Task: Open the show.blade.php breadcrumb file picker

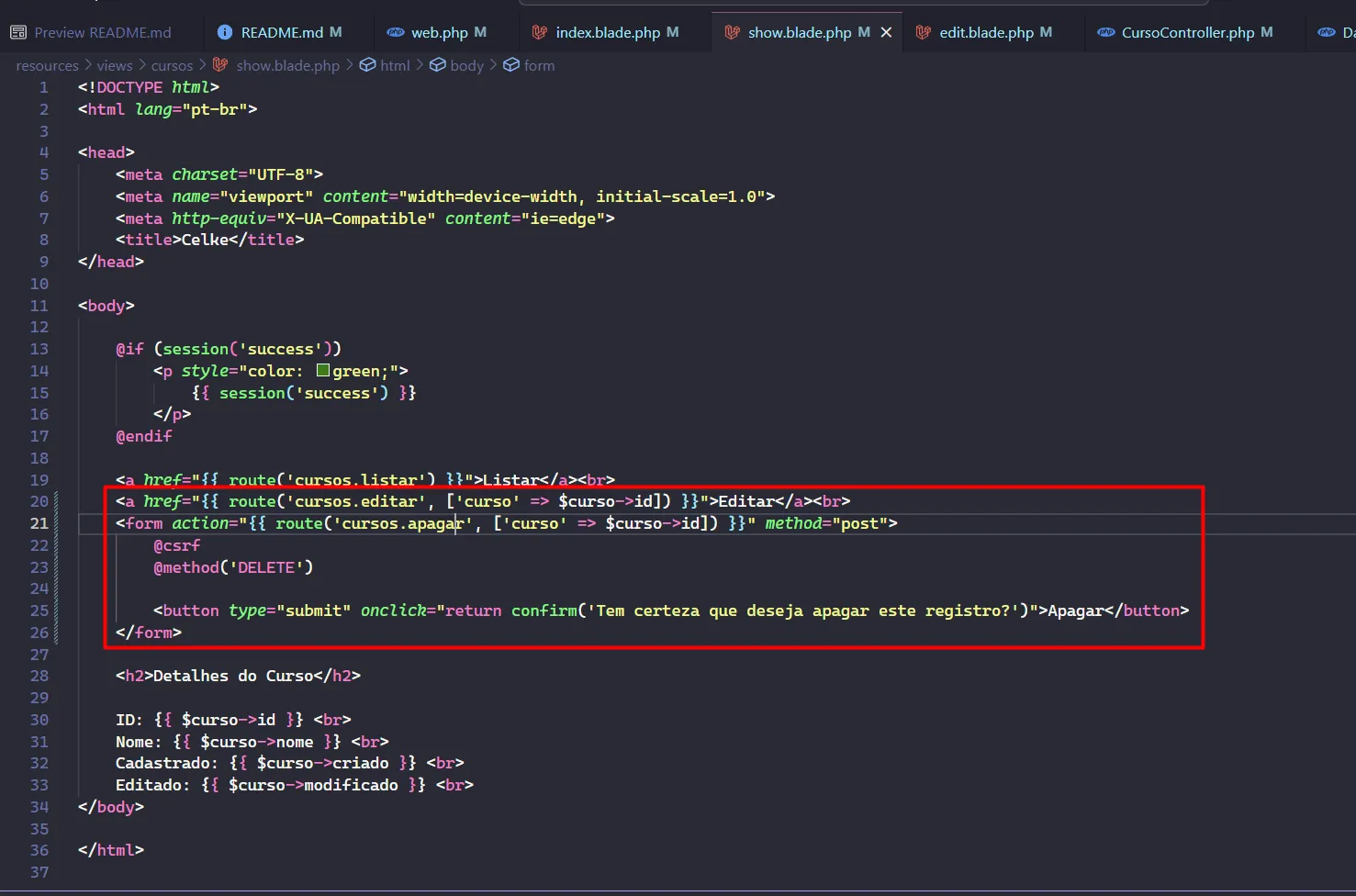Action: tap(287, 65)
